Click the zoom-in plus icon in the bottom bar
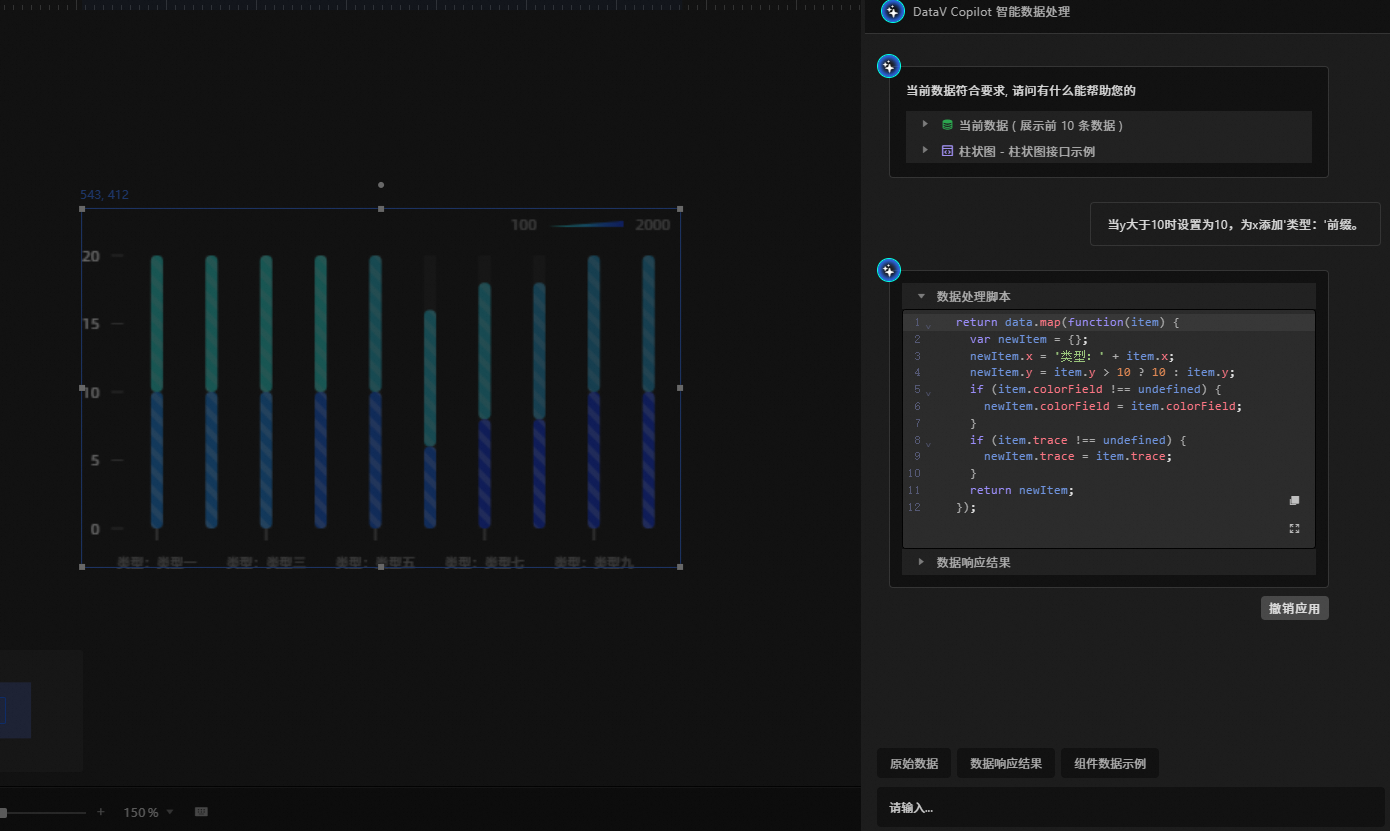The height and width of the screenshot is (831, 1390). 100,812
